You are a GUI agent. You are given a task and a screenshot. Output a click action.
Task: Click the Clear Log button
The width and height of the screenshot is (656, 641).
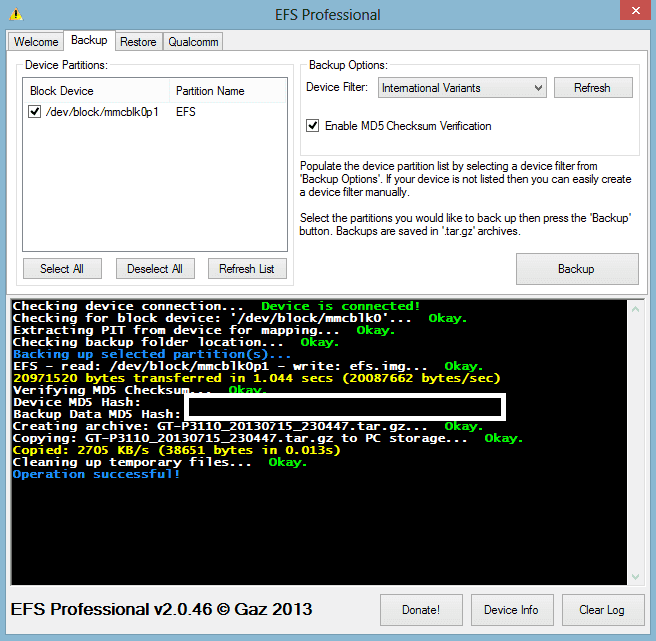click(602, 610)
